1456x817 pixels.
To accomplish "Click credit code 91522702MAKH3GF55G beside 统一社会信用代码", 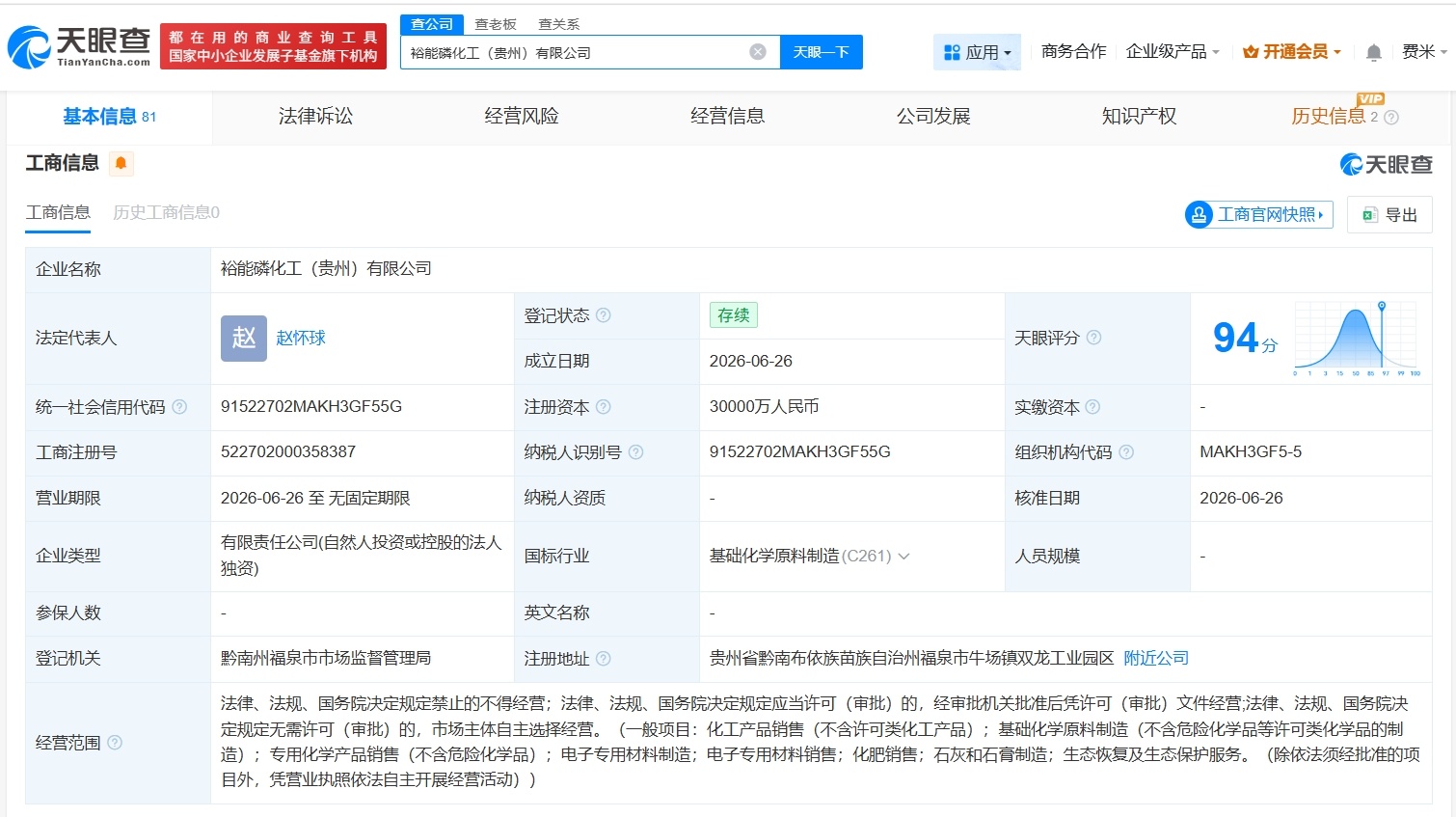I will coord(311,407).
